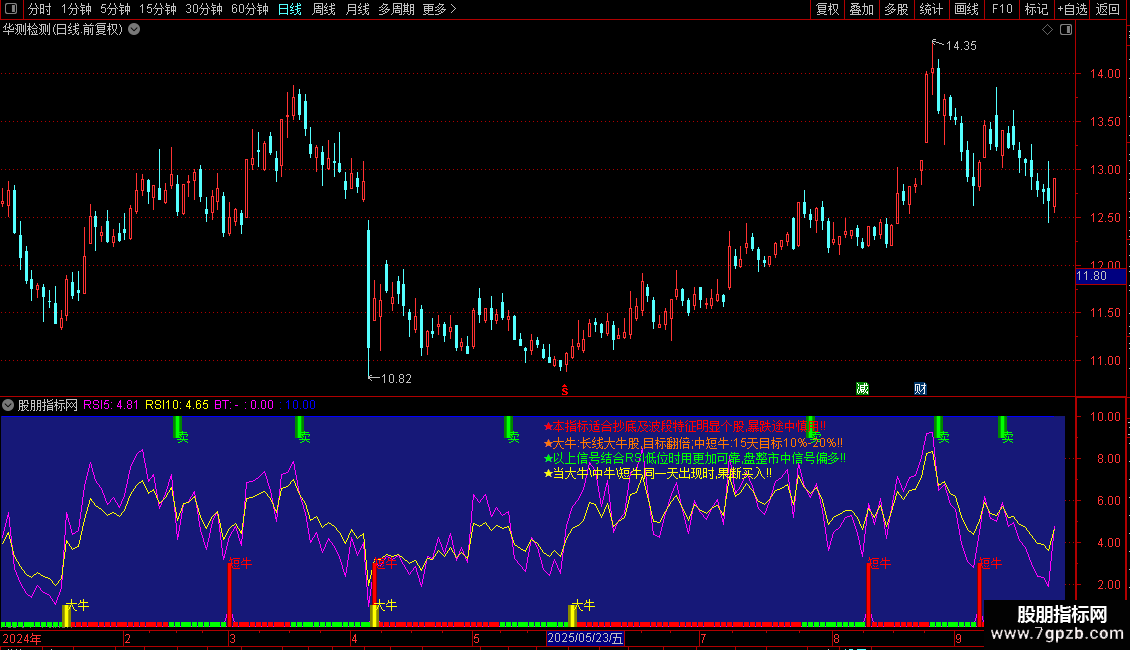Select the 1分钟 period tab
The width and height of the screenshot is (1130, 650).
click(x=76, y=9)
